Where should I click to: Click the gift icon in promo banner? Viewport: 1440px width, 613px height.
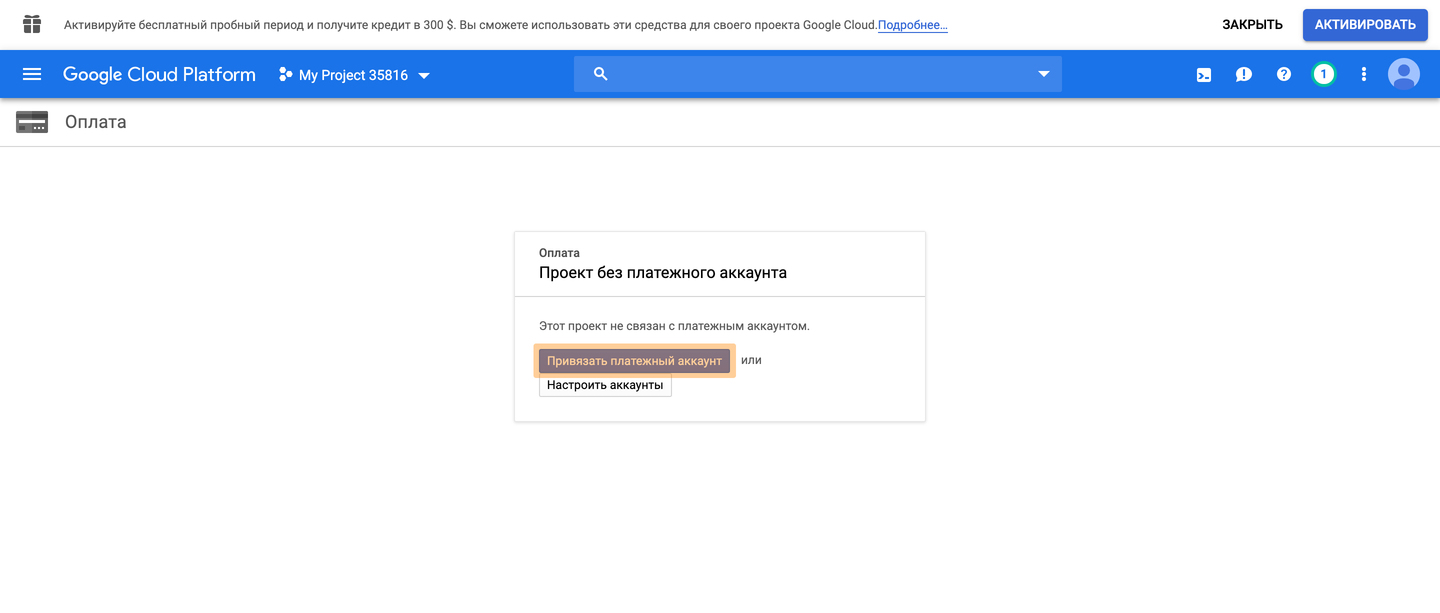(32, 24)
